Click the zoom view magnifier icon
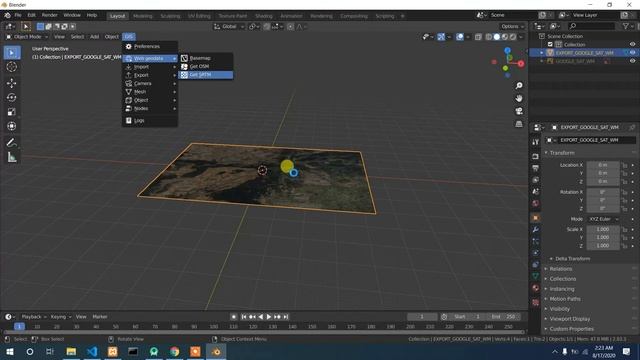Viewport: 640px width, 360px height. 519,86
